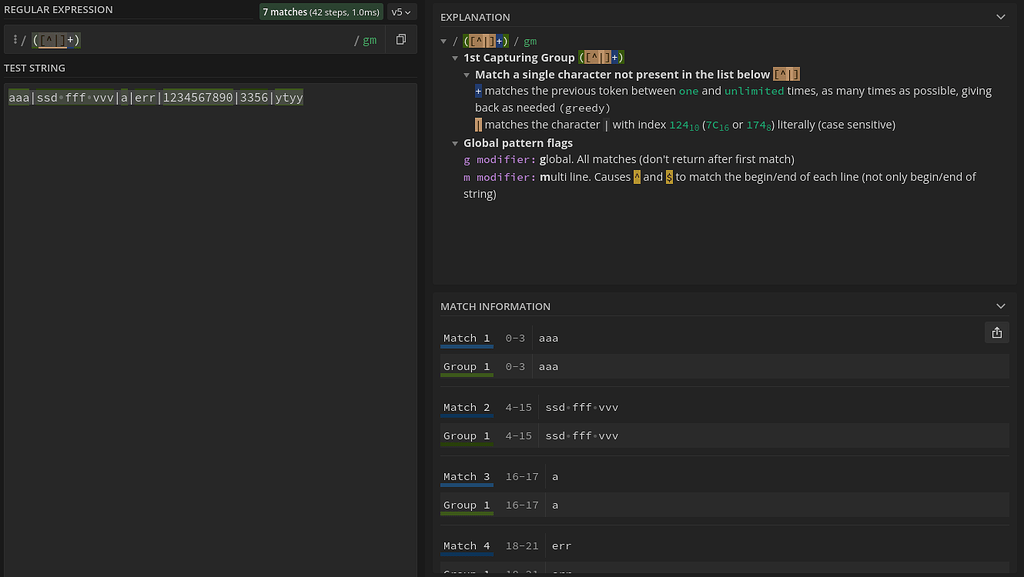Click the 7 matches status badge
Screen dimensions: 1024x577
tap(321, 12)
